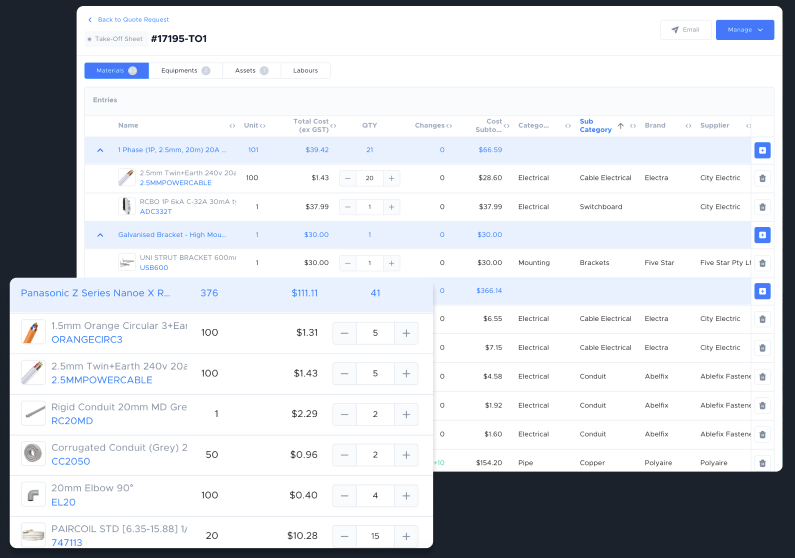The width and height of the screenshot is (795, 558).
Task: Collapse the Galvanised Bracket group row
Action: coord(100,235)
